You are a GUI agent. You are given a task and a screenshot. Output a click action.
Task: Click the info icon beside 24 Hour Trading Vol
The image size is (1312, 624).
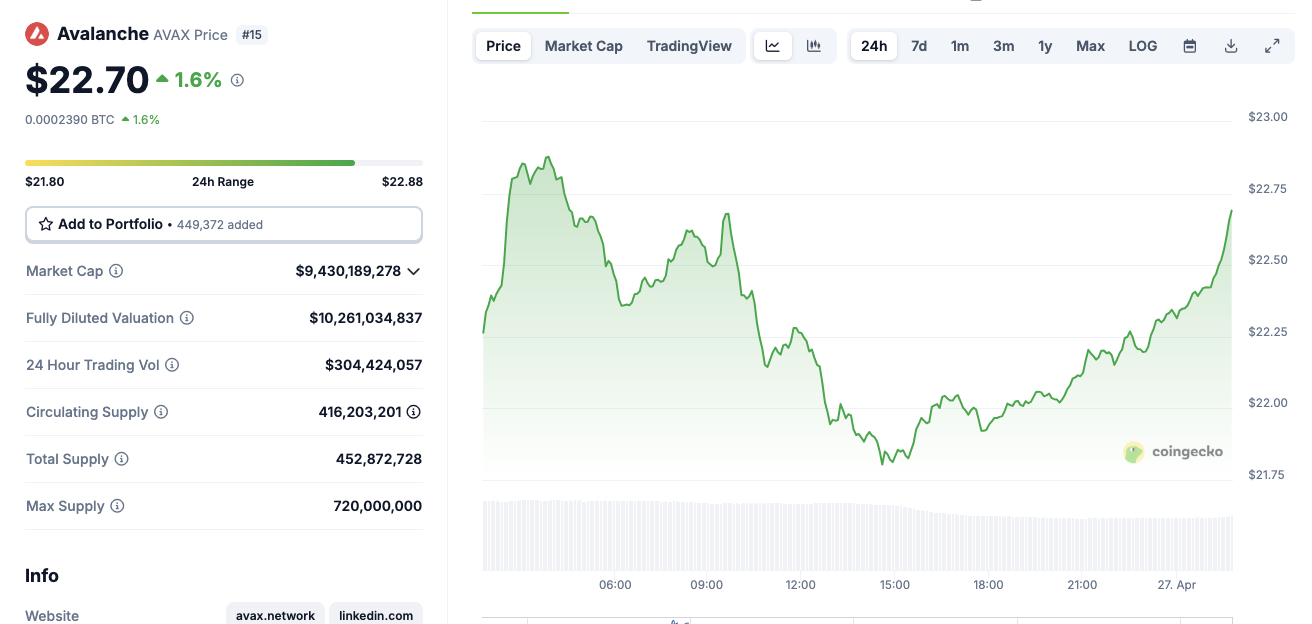coord(172,365)
